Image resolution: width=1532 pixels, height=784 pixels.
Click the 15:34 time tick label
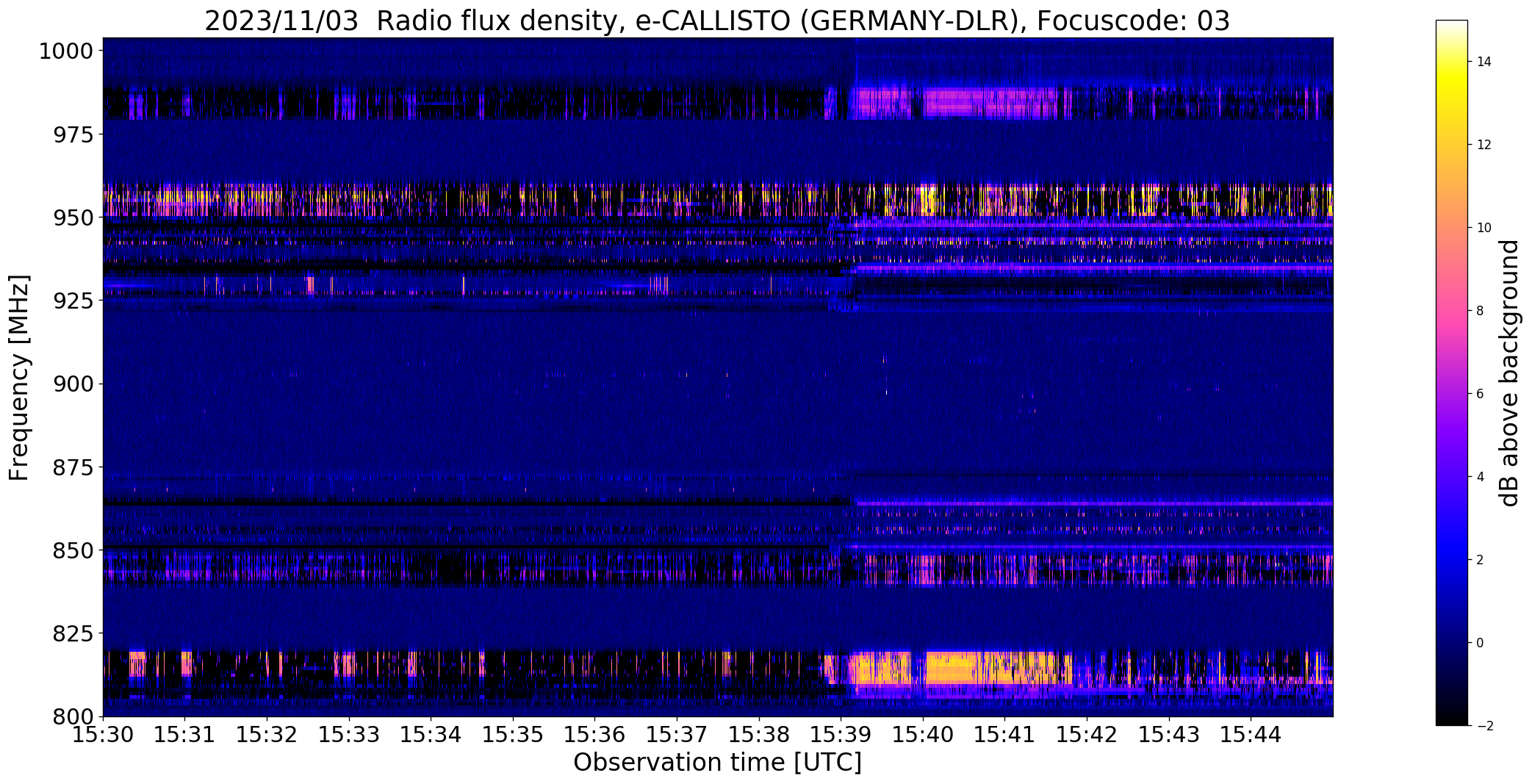point(431,735)
